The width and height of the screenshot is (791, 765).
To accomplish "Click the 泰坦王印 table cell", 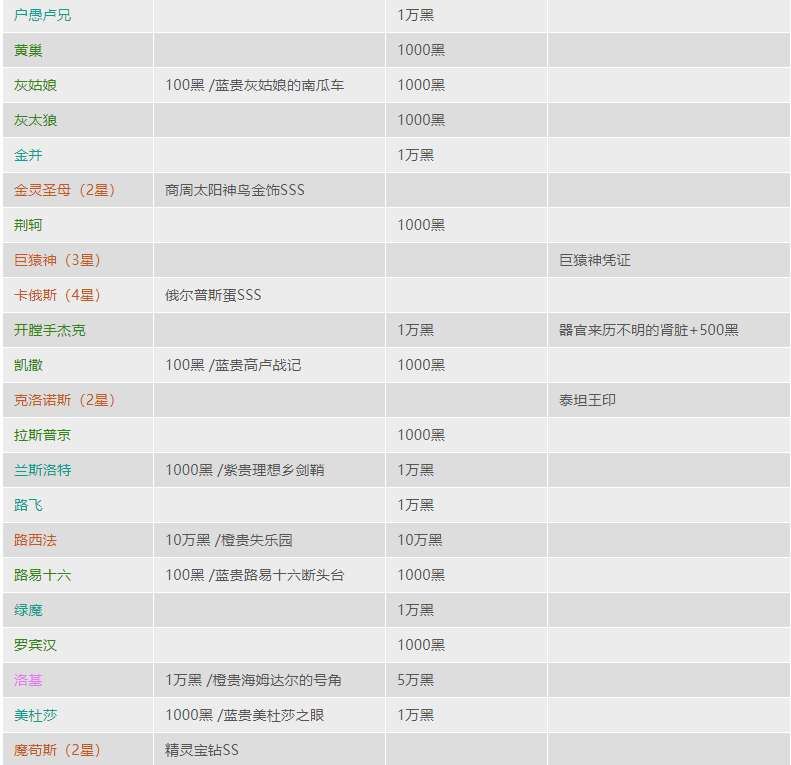I will tap(588, 400).
